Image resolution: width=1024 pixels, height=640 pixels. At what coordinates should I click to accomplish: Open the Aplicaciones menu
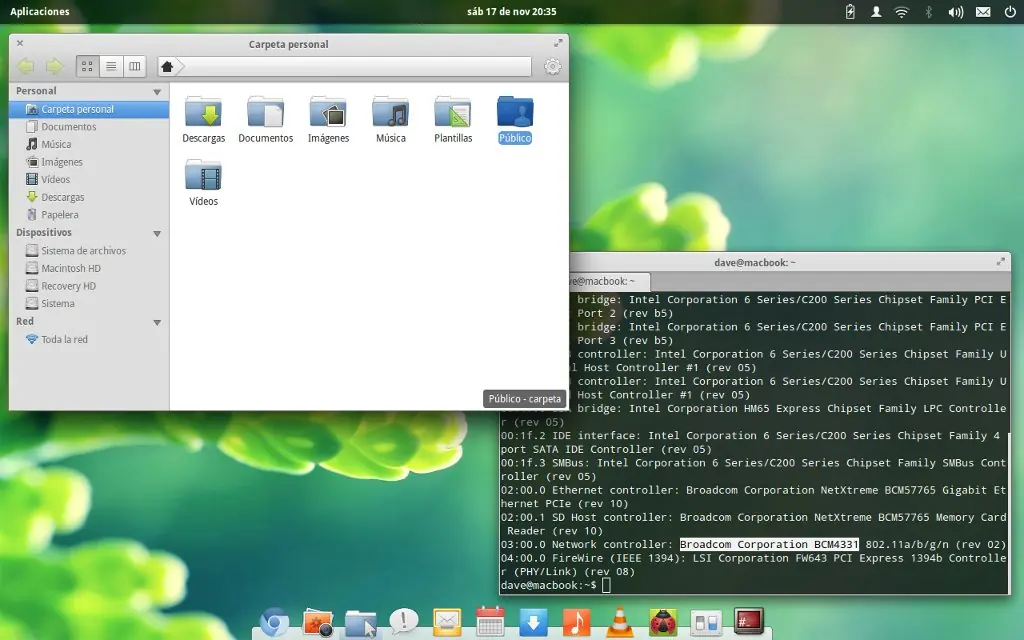click(40, 12)
